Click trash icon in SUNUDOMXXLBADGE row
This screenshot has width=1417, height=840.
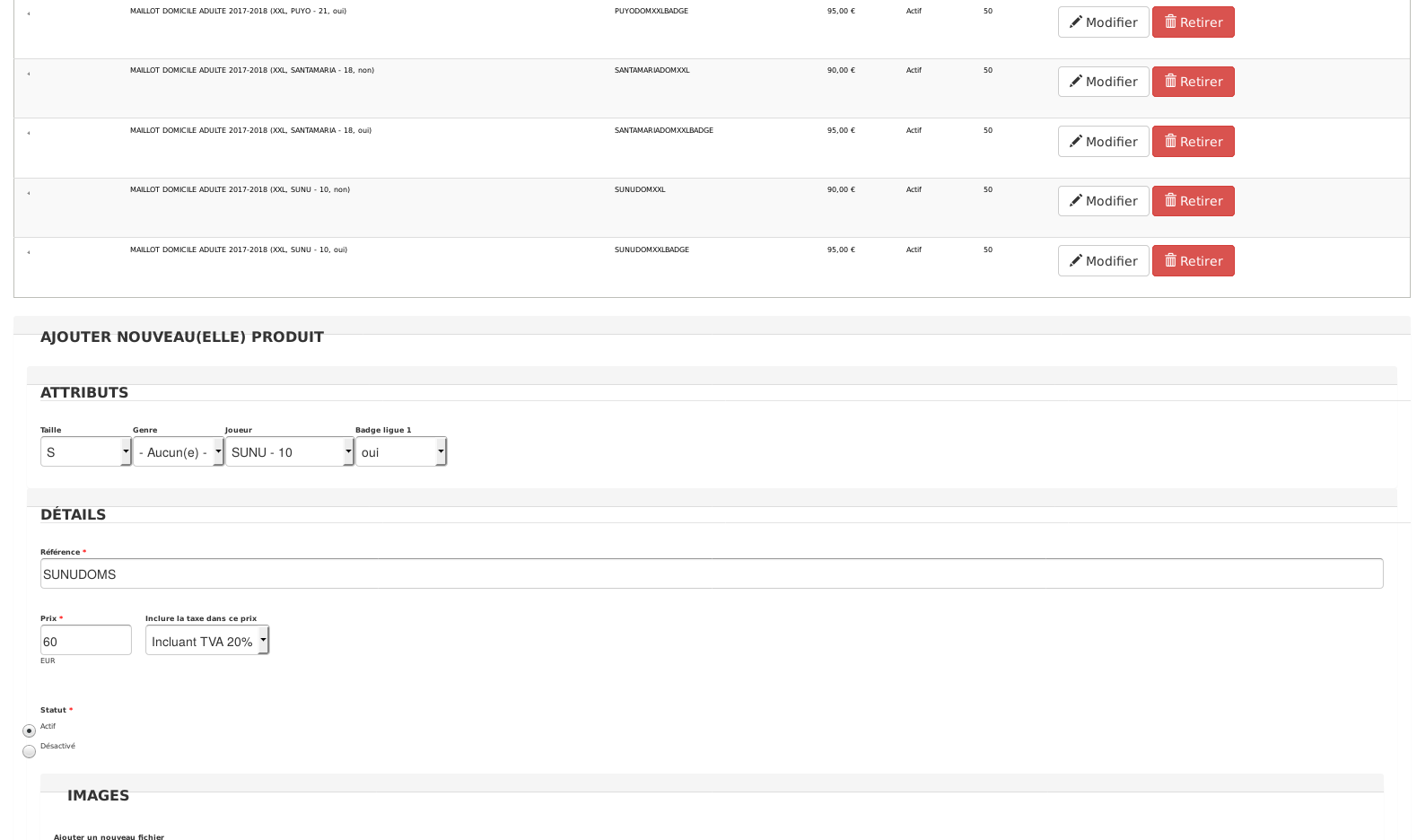click(1170, 261)
